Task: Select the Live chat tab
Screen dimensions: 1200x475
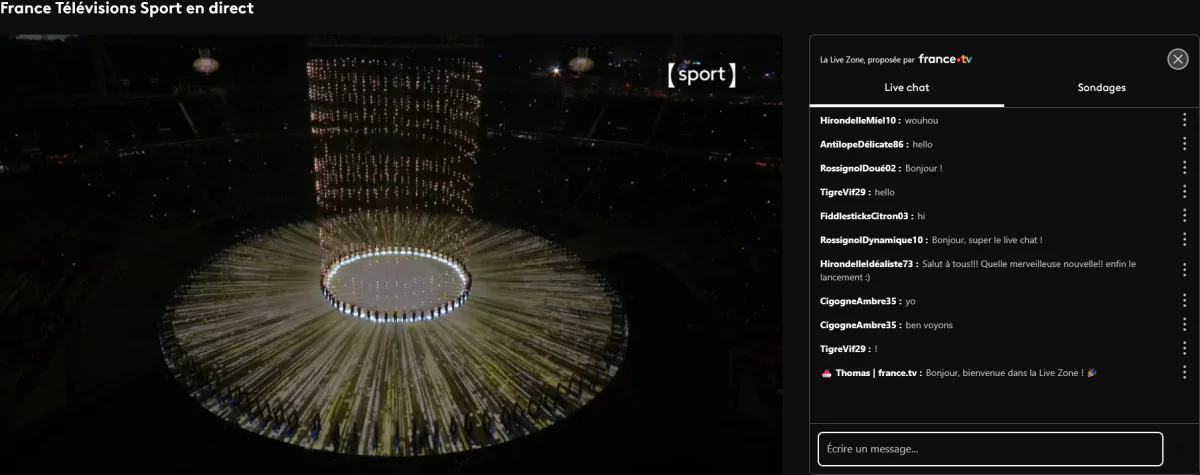Action: tap(906, 88)
